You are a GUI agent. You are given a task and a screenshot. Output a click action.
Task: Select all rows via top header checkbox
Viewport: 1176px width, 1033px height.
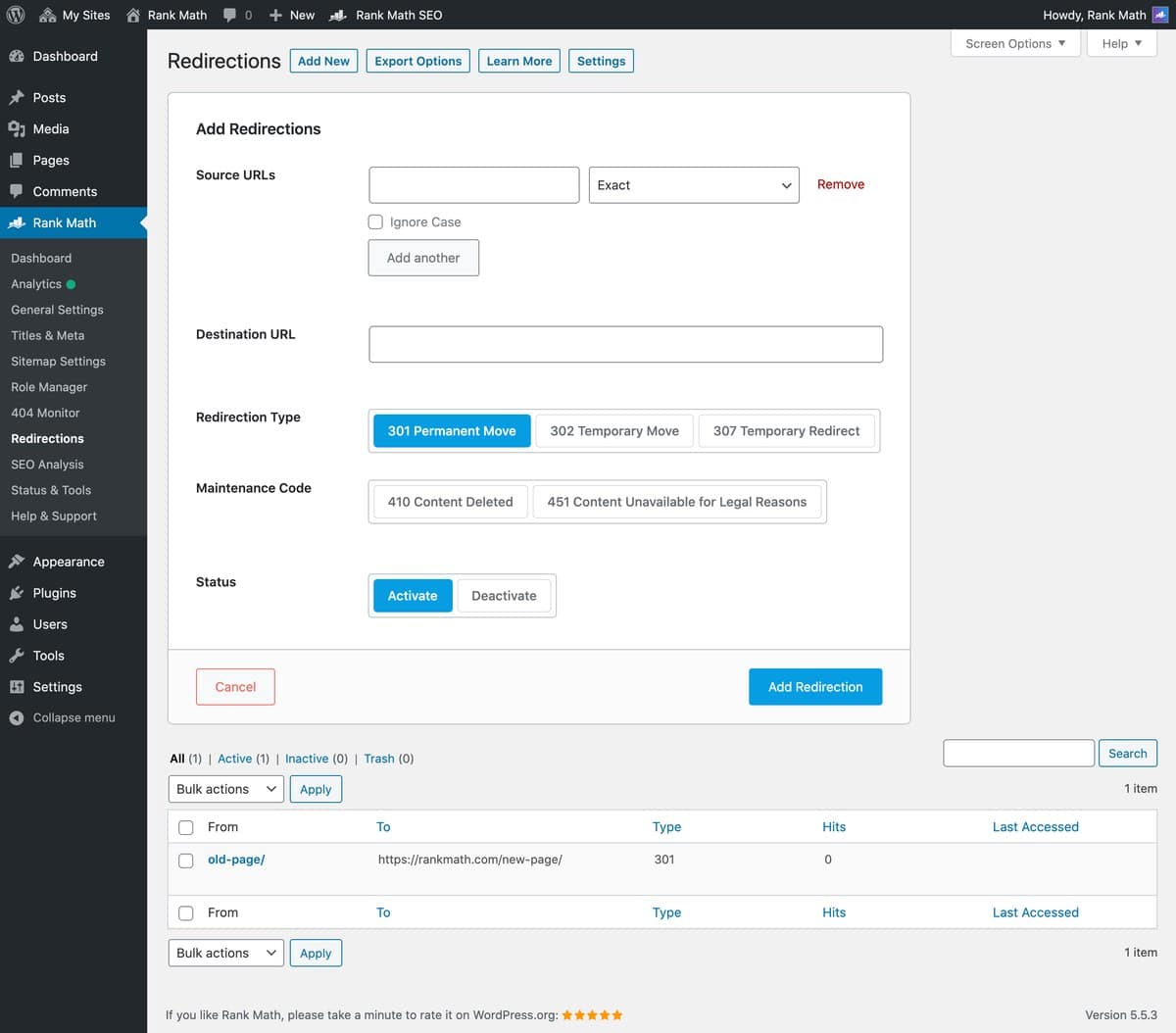click(x=186, y=827)
